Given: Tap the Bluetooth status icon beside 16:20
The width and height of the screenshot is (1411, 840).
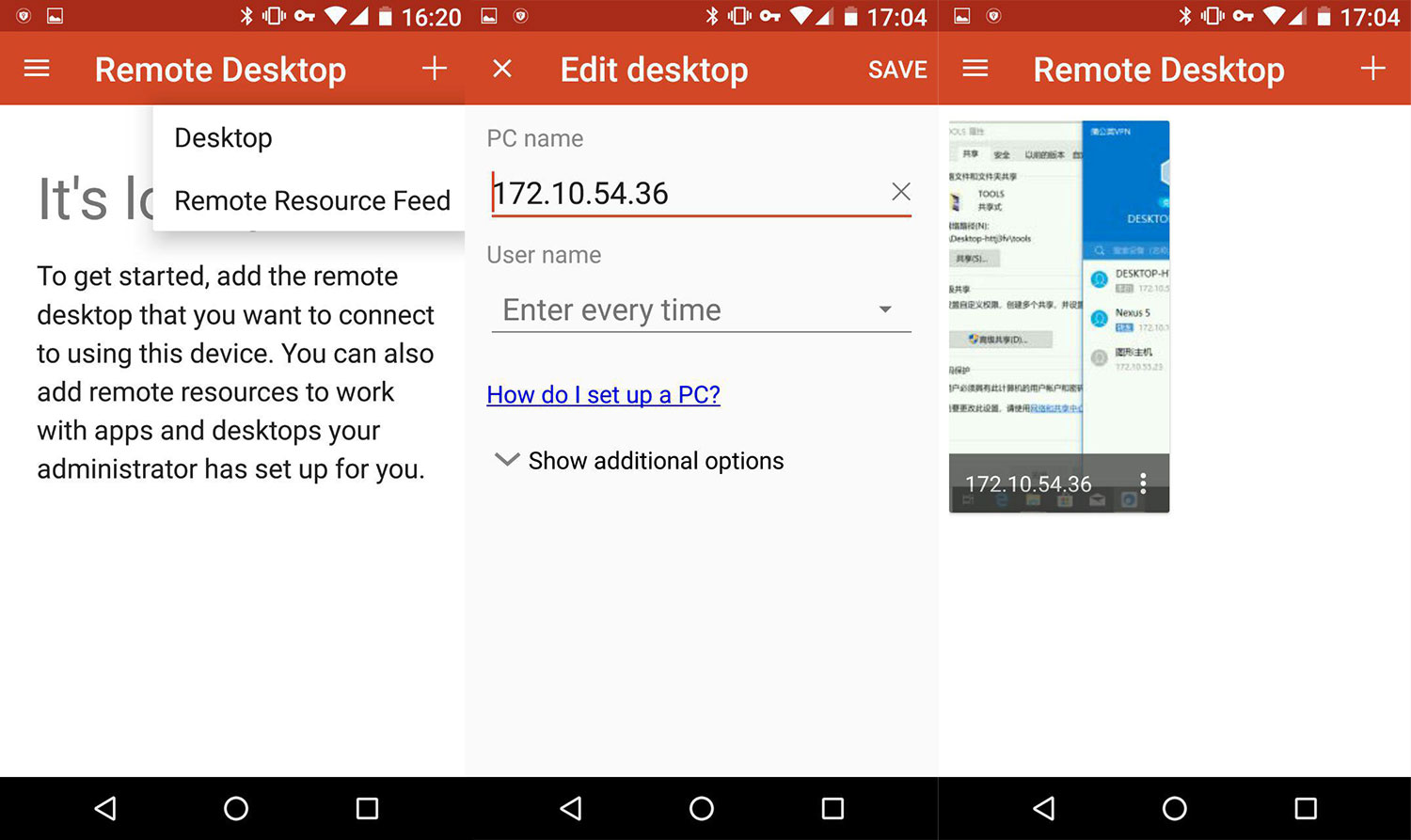Looking at the screenshot, I should (x=246, y=16).
